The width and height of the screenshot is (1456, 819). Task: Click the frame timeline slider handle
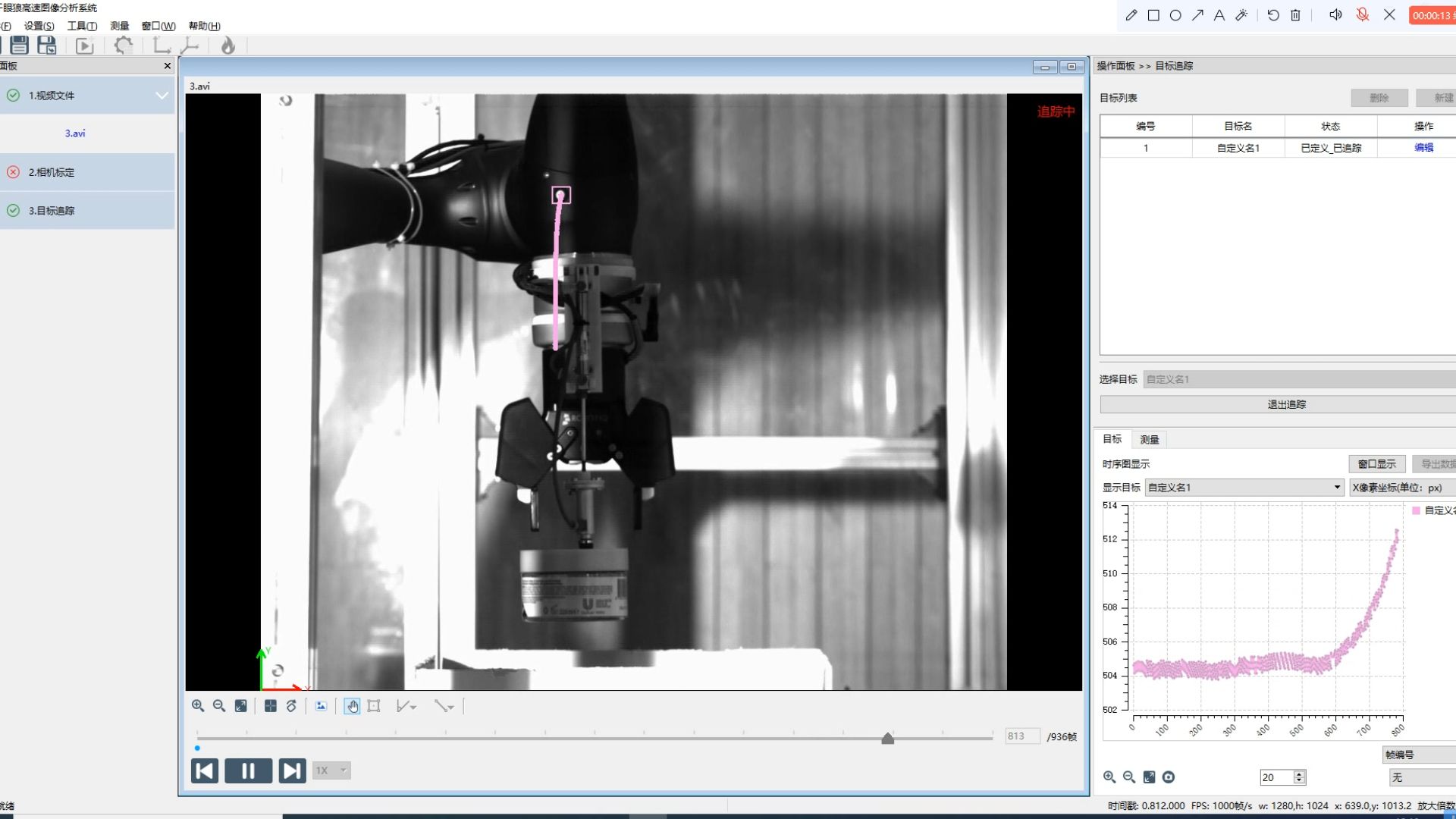[x=887, y=738]
